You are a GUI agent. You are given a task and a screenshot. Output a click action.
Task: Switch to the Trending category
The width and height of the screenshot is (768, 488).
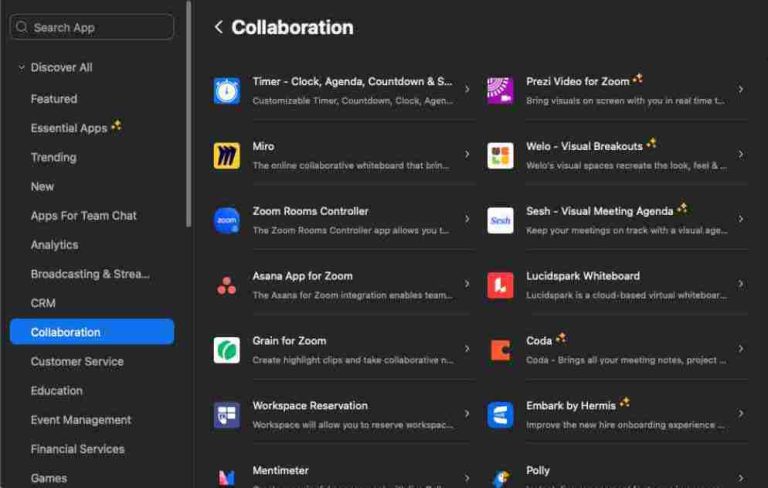point(53,157)
